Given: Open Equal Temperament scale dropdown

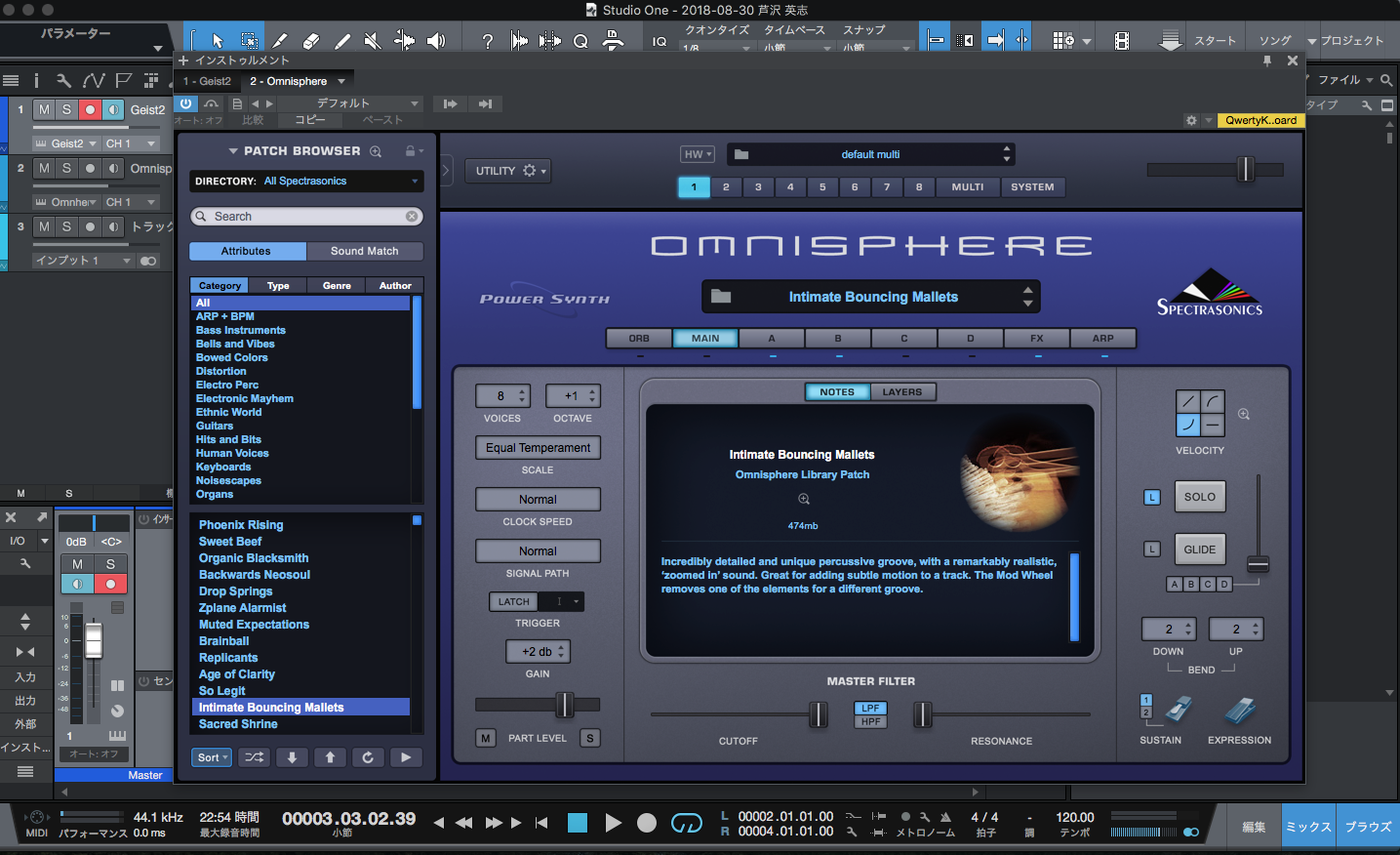Looking at the screenshot, I should [x=538, y=448].
